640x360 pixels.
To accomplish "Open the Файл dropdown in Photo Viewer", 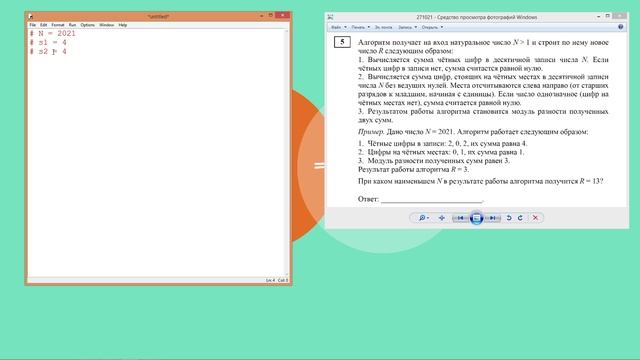I will [338, 27].
